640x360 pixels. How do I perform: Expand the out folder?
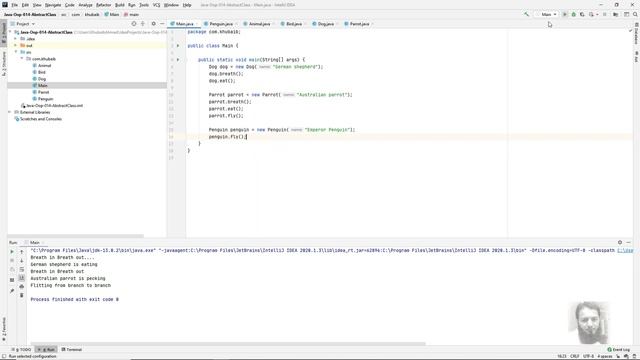[x=16, y=45]
